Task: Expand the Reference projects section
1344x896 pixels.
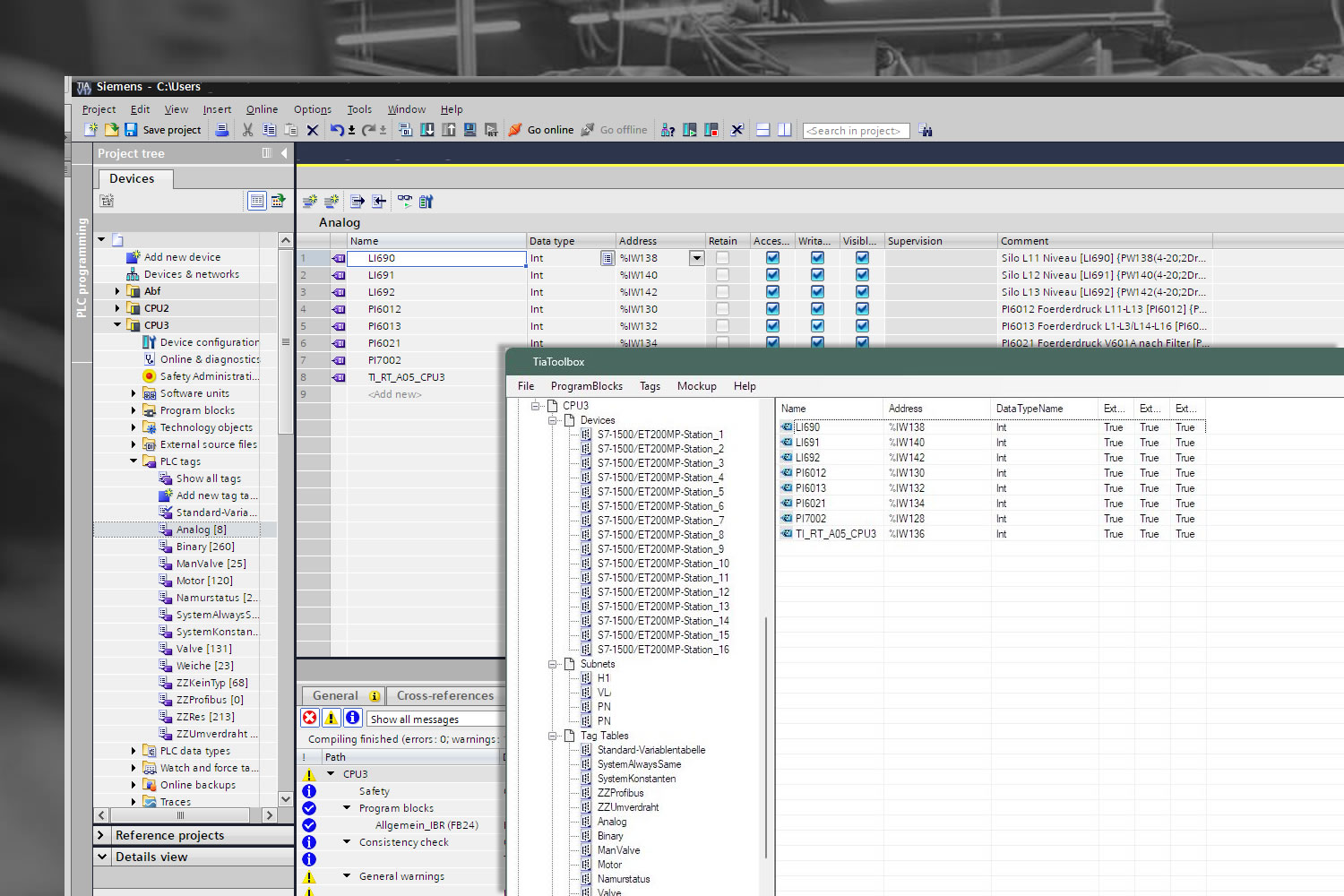Action: click(x=101, y=835)
